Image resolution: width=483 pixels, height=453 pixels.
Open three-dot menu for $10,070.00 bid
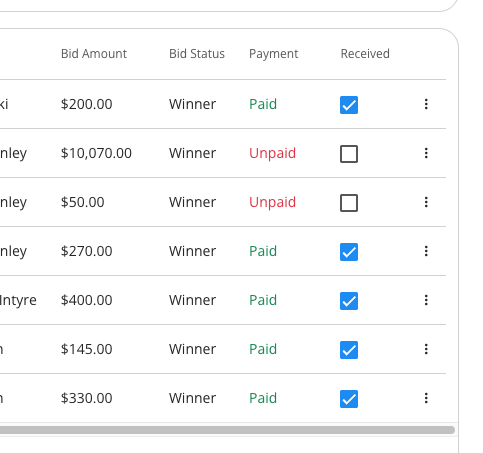coord(426,153)
